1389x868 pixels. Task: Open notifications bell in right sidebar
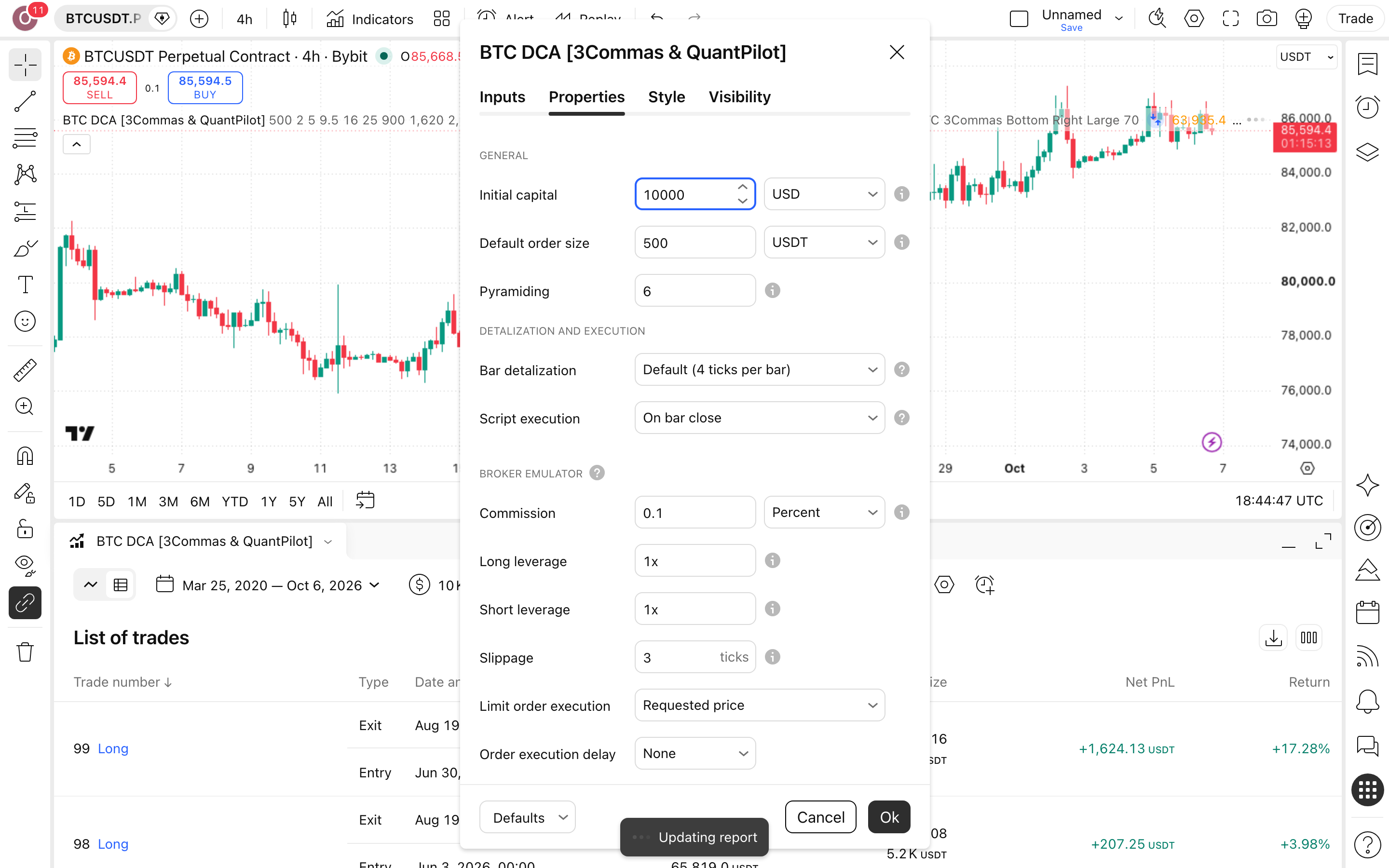(1367, 701)
